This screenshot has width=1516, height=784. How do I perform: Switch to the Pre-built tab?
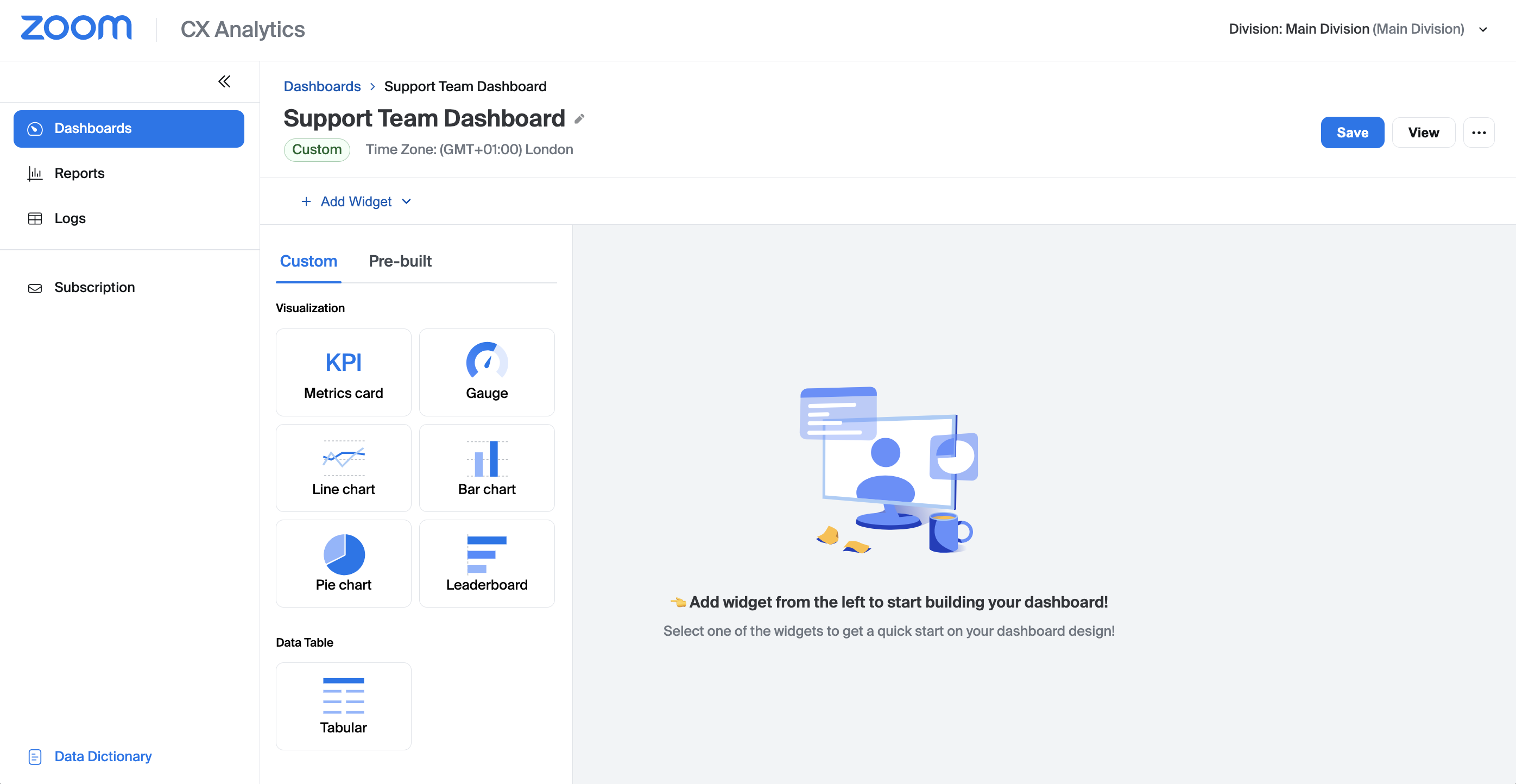coord(400,261)
